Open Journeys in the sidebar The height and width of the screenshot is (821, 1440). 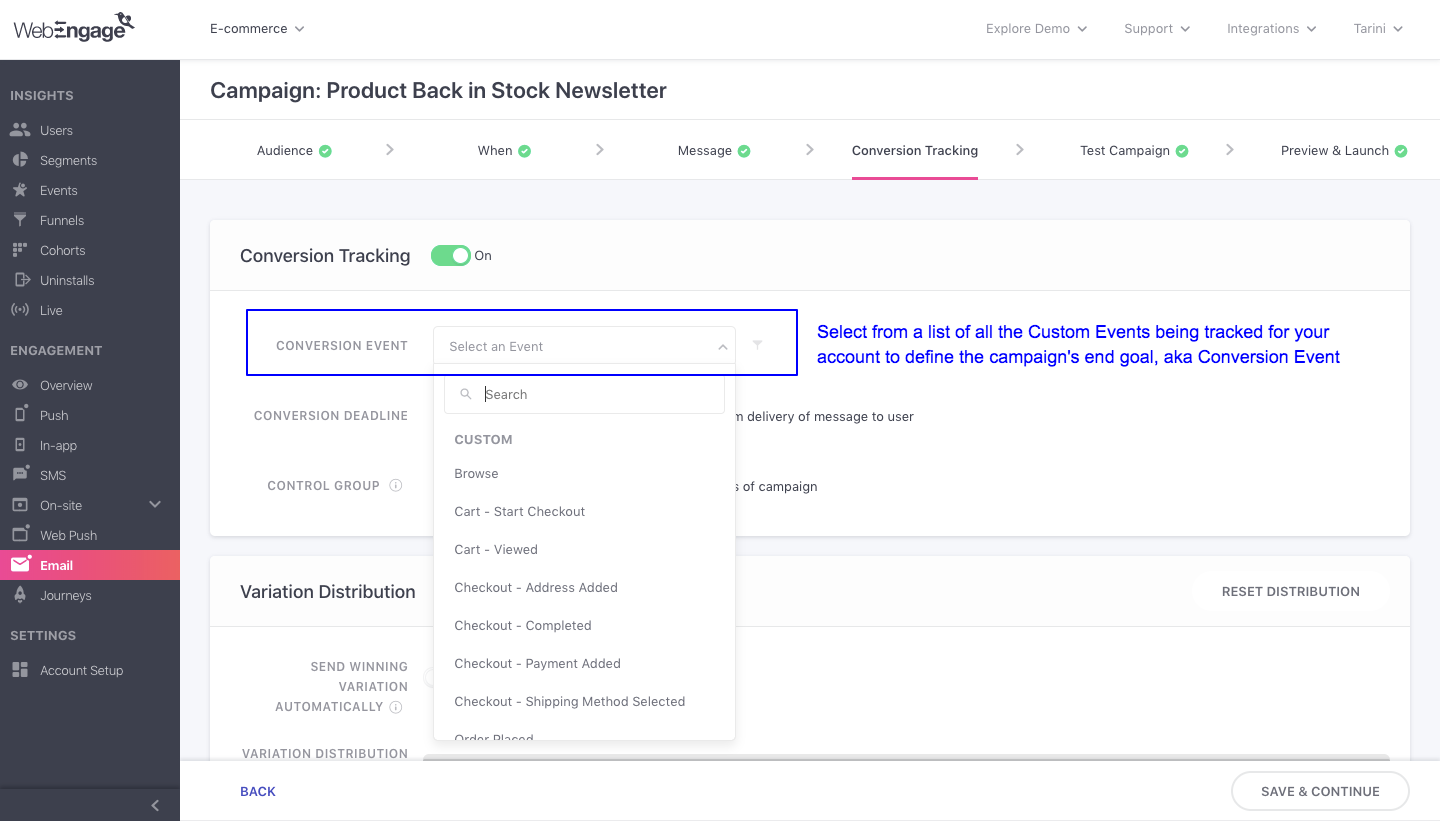[90, 595]
